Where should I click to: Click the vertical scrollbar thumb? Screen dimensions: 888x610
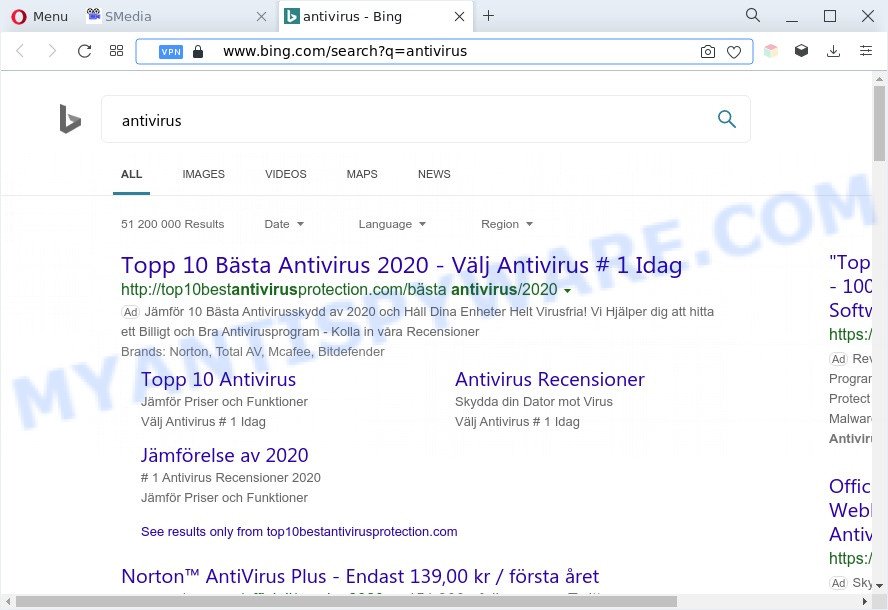(x=879, y=123)
